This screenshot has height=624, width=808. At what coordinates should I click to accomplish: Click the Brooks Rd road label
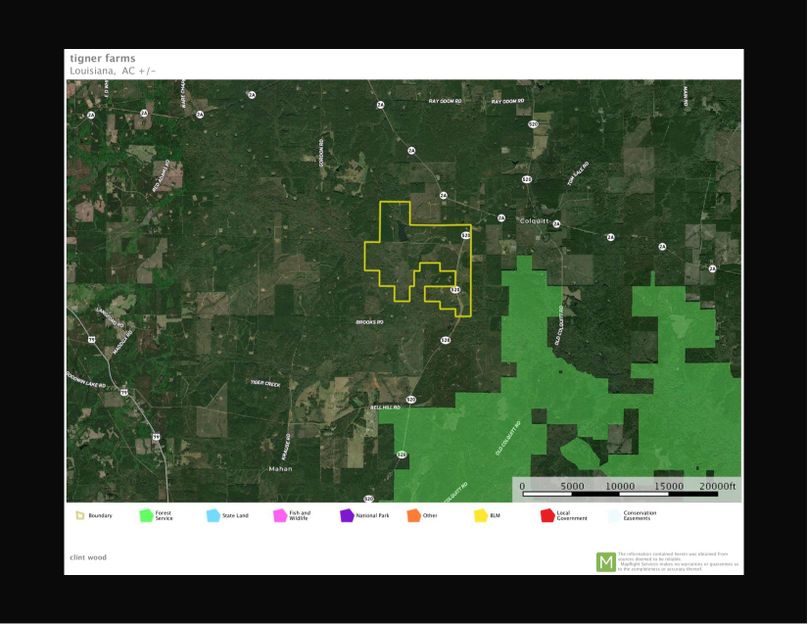click(370, 322)
